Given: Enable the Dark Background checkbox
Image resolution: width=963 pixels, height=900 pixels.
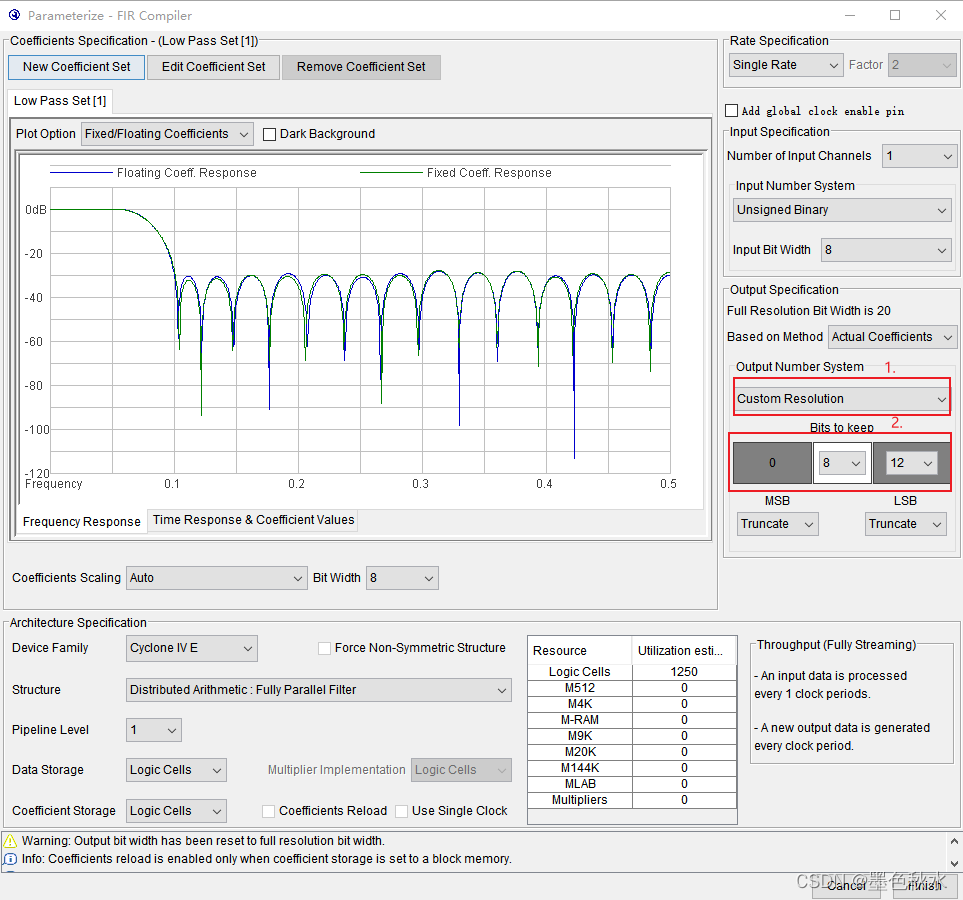Looking at the screenshot, I should coord(269,134).
